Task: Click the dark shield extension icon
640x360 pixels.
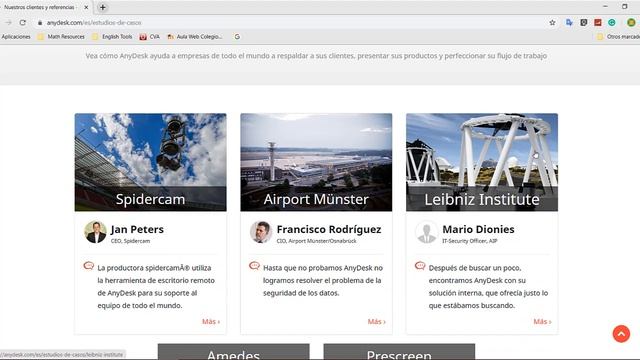Action: tap(584, 23)
